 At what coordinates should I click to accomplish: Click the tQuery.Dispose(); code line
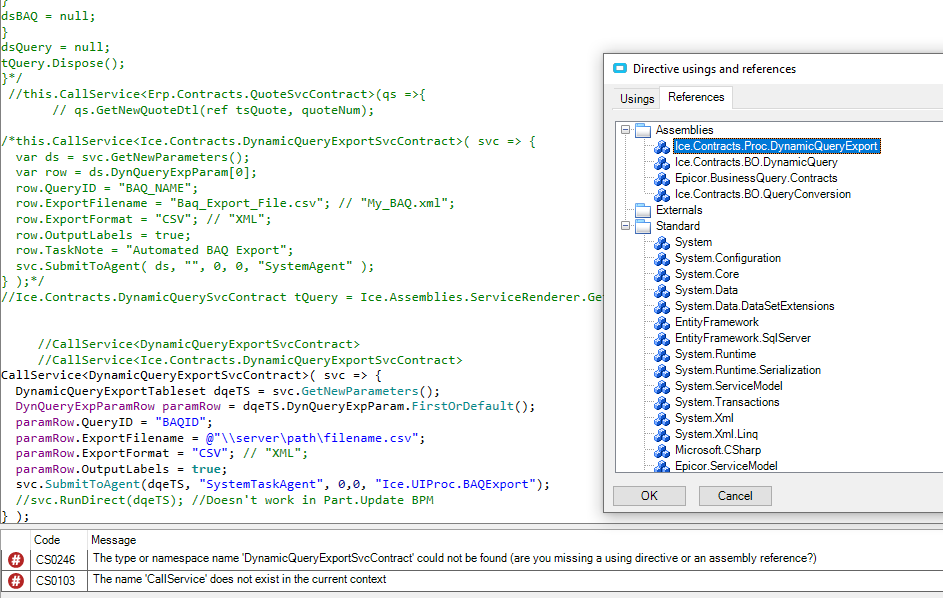point(63,63)
